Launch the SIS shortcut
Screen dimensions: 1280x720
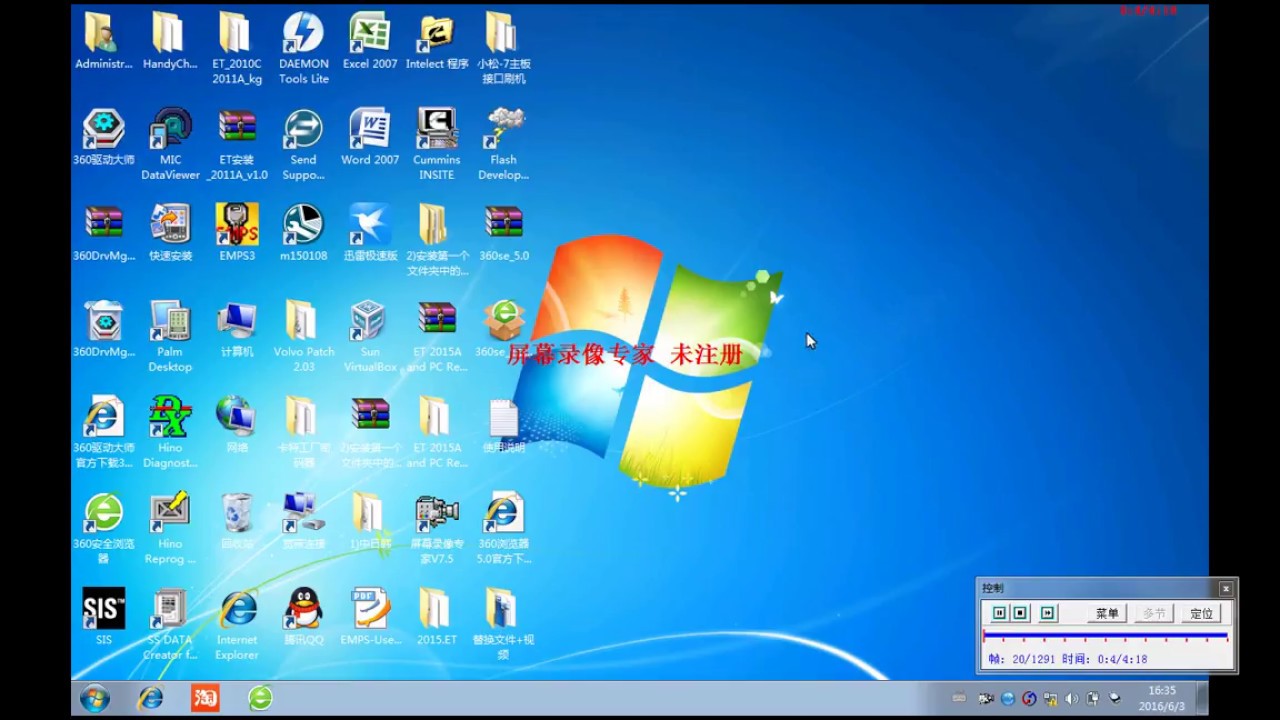(103, 616)
